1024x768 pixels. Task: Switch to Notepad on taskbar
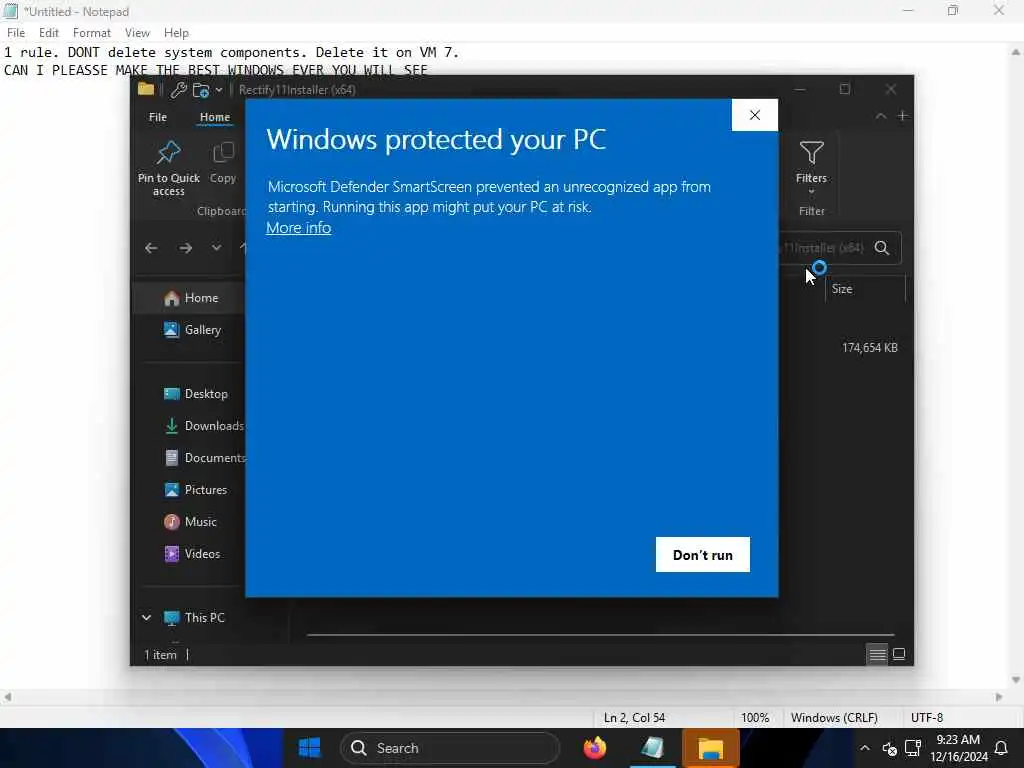pyautogui.click(x=652, y=748)
